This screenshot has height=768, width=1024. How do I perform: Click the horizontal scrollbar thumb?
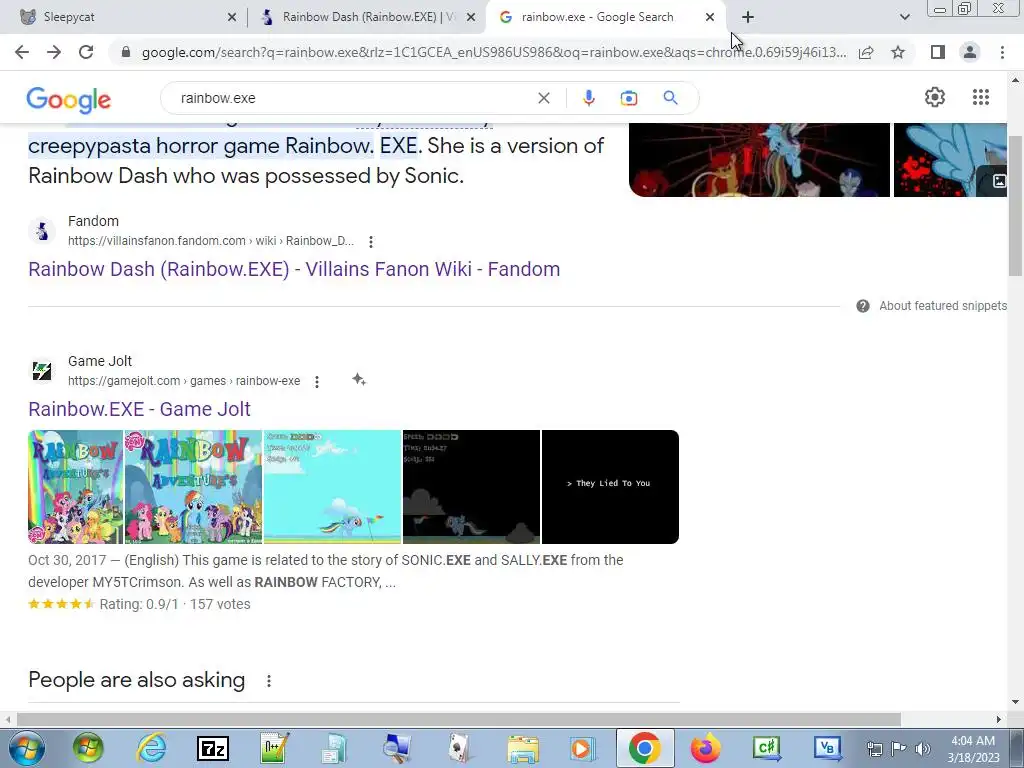(459, 719)
